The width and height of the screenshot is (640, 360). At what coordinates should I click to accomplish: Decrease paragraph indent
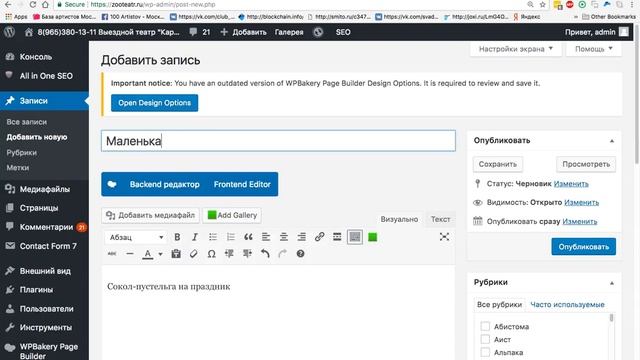click(229, 254)
